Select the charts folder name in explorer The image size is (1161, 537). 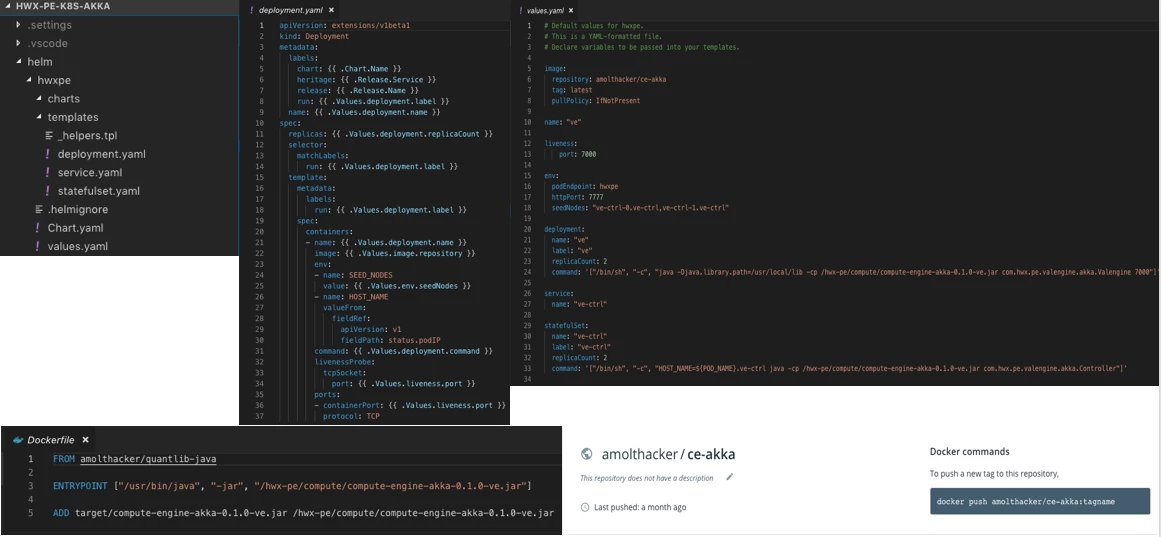[64, 99]
